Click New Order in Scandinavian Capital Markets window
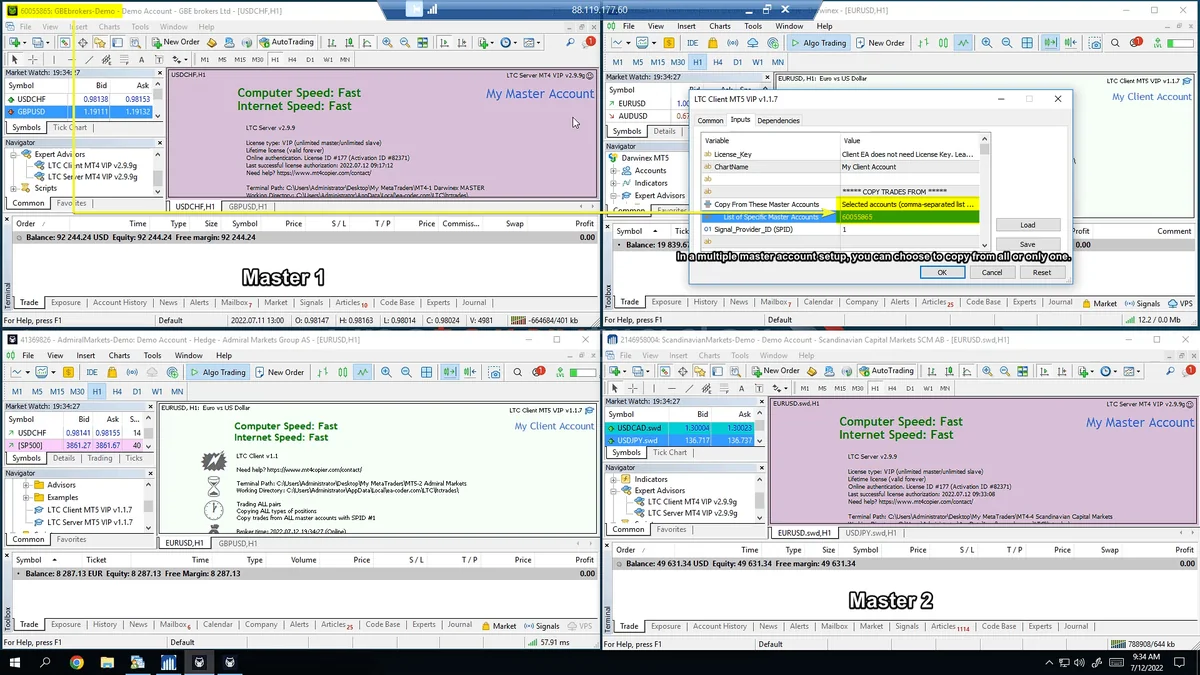 tap(774, 371)
